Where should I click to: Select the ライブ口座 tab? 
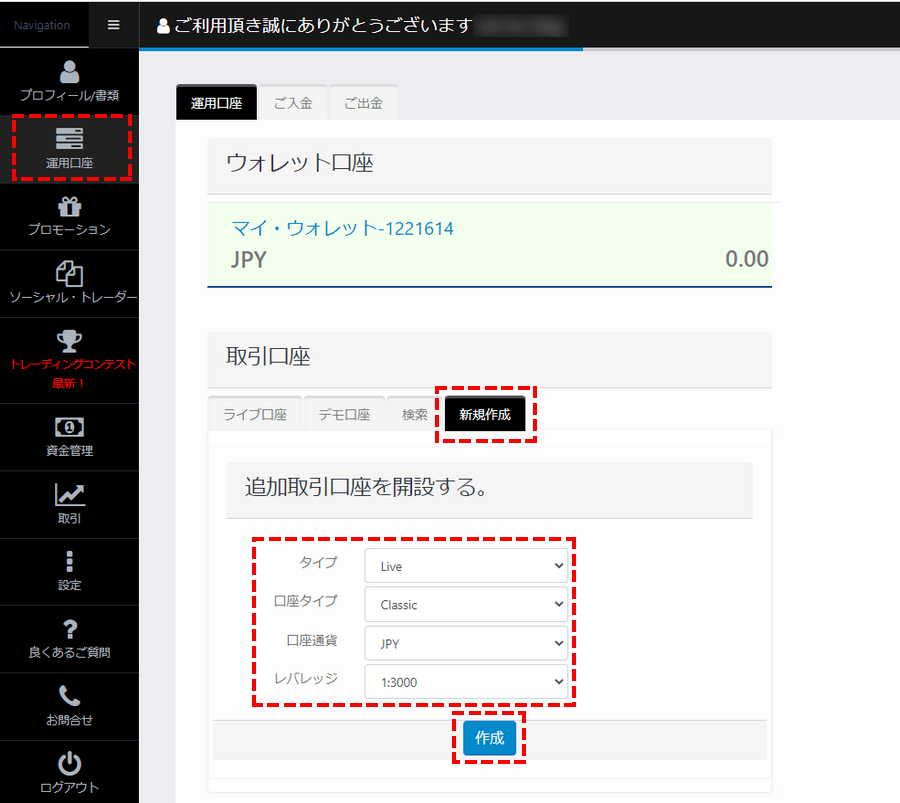(255, 414)
